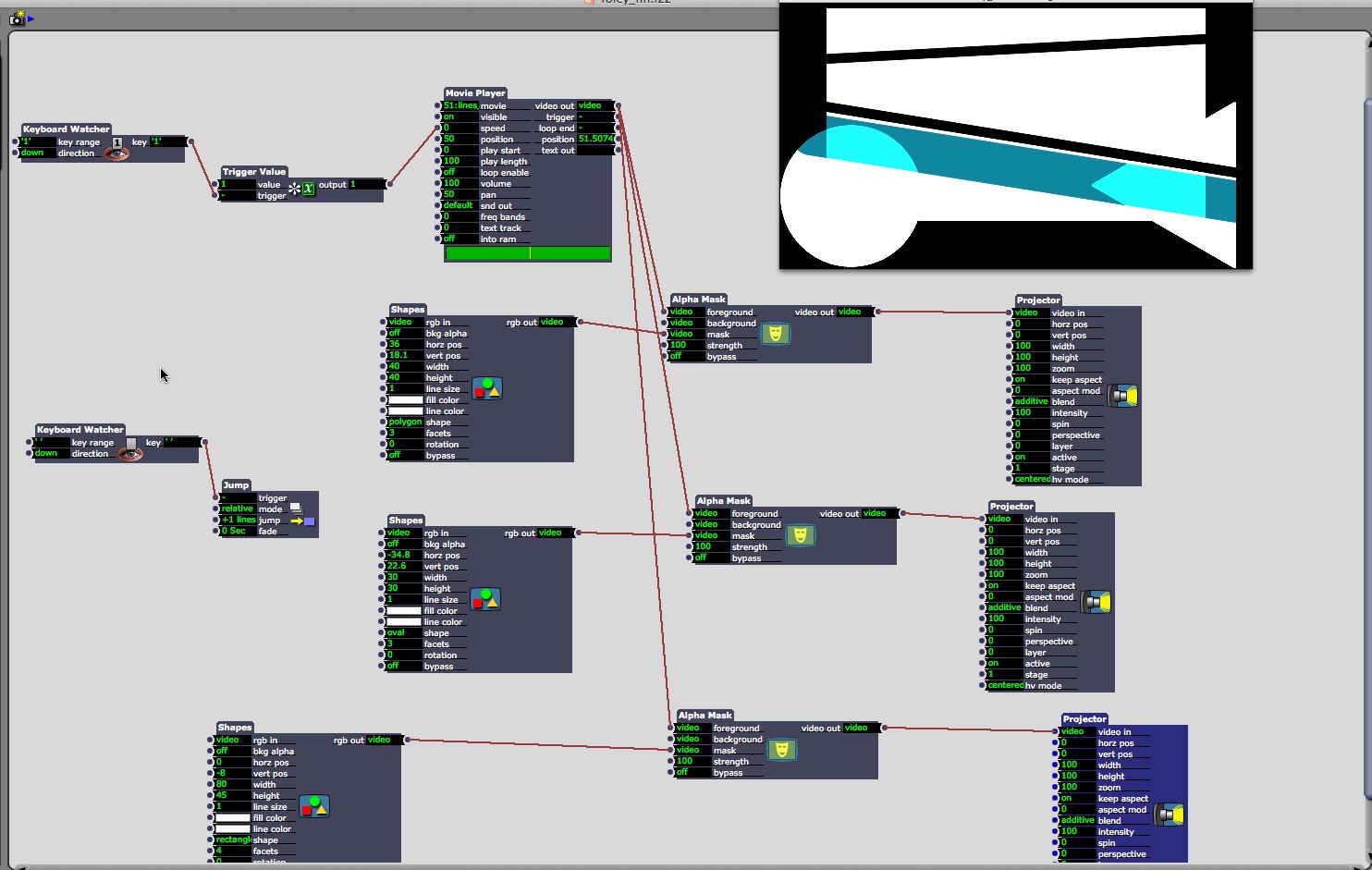
Task: Click the Jump '+1 lines' jump value
Action: click(x=238, y=521)
